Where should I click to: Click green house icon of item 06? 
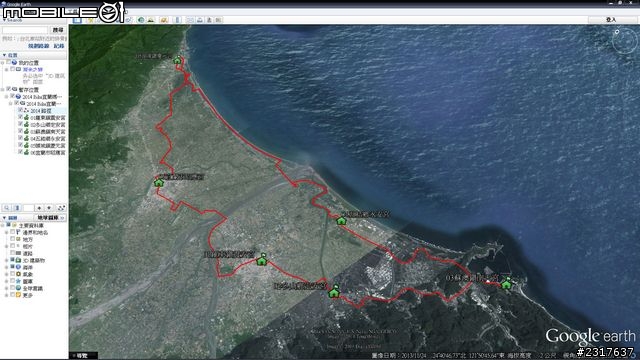tap(27, 152)
